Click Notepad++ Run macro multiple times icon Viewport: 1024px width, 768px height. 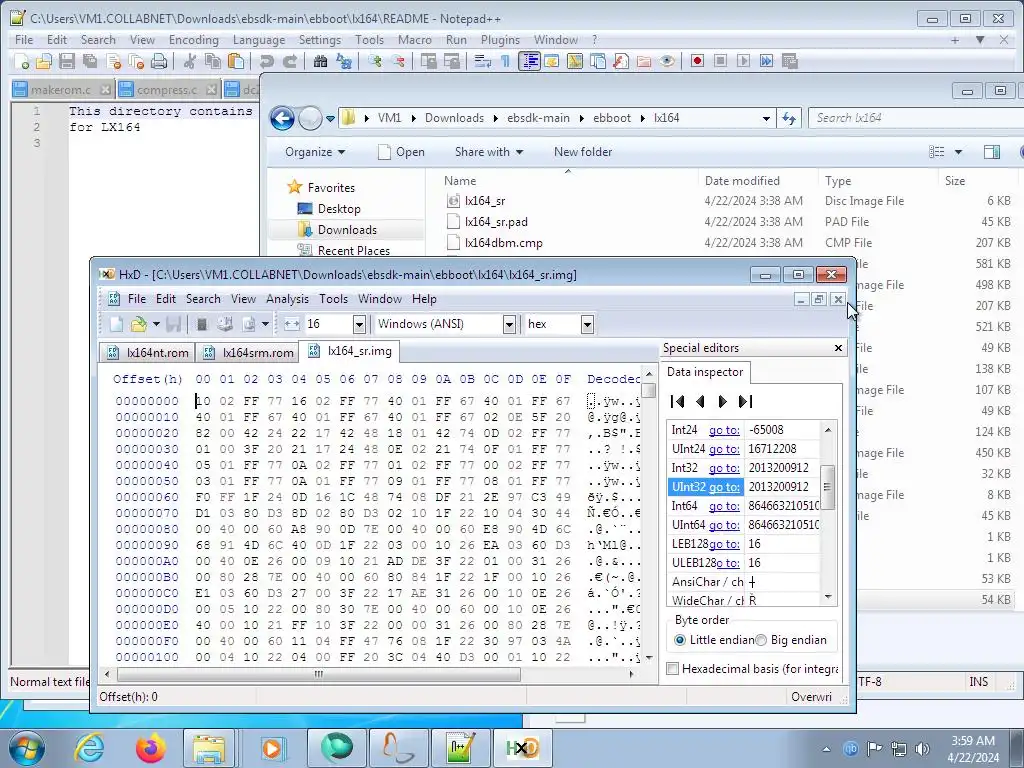coord(766,61)
